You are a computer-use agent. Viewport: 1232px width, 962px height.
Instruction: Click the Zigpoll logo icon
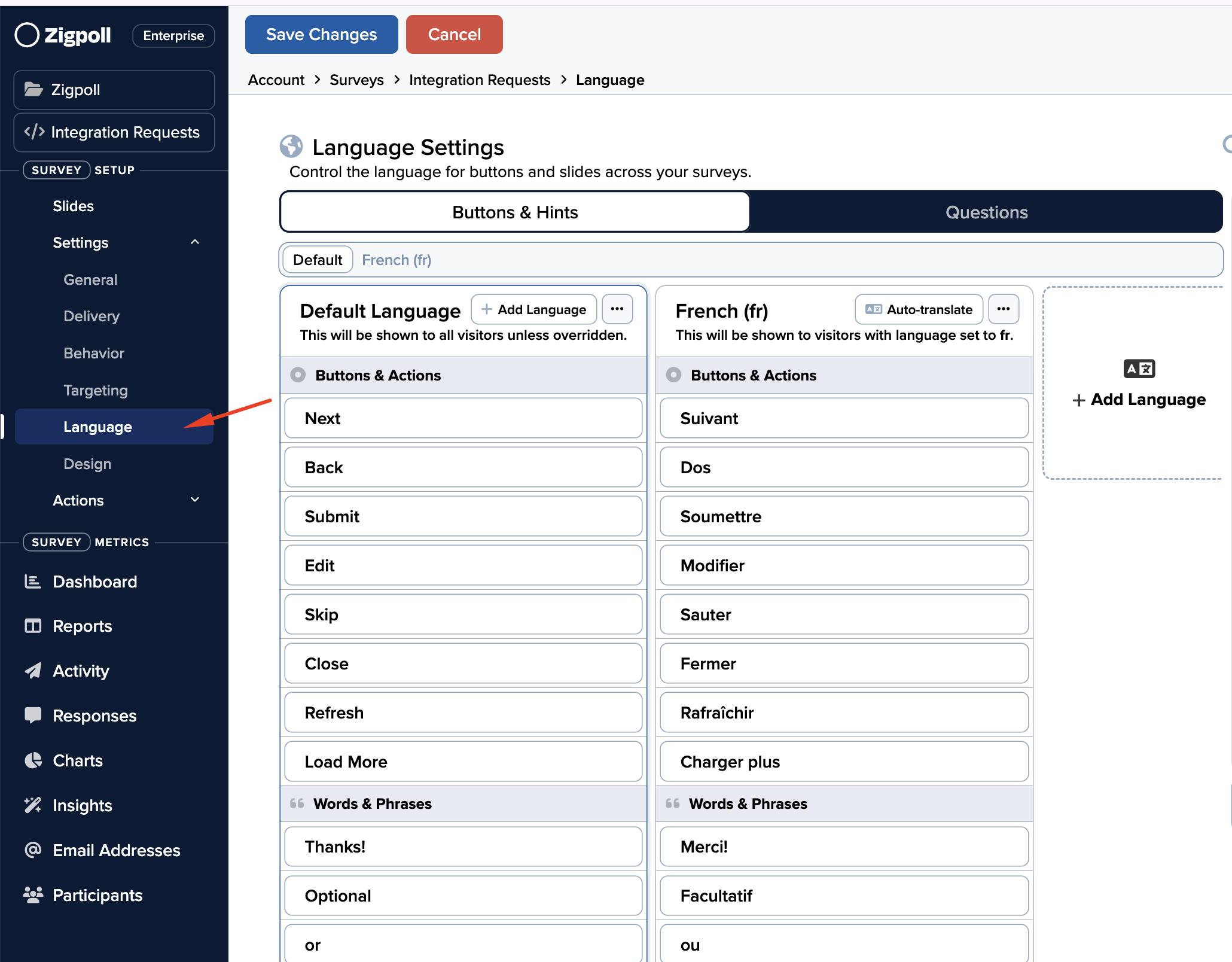(x=27, y=35)
